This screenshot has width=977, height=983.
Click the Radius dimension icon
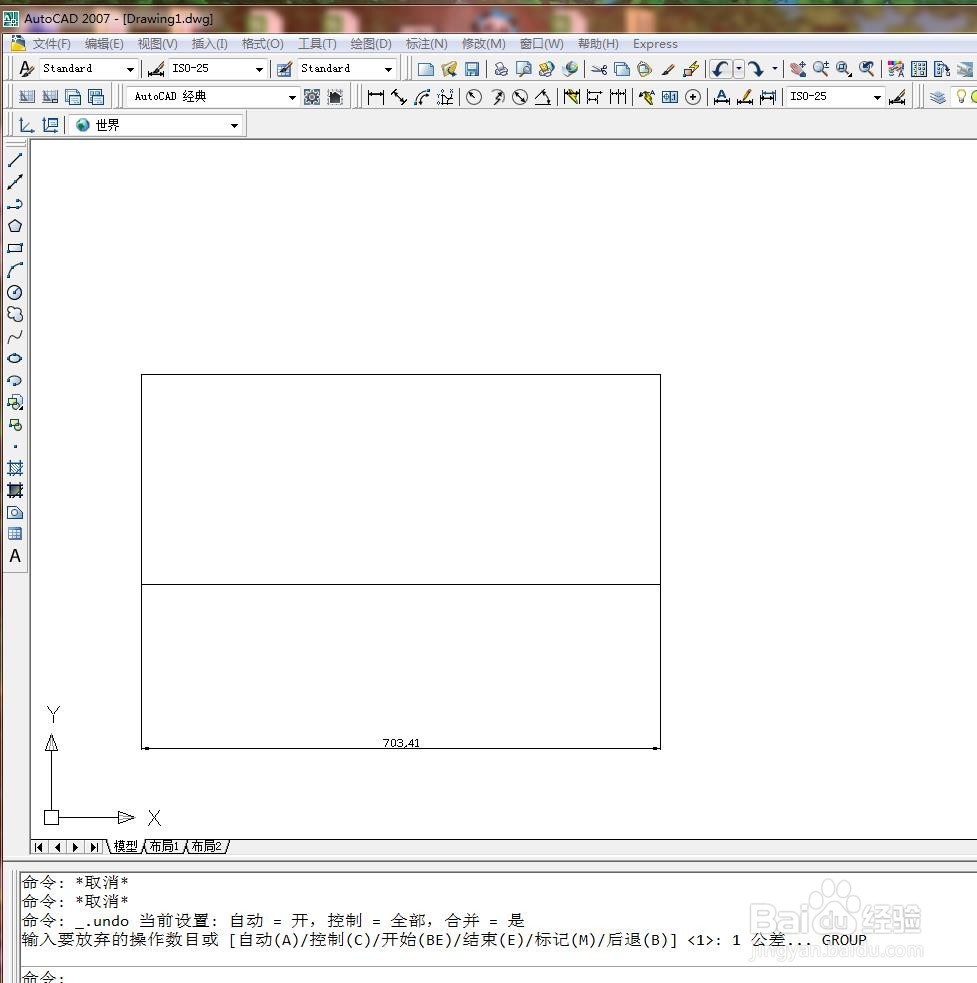coord(474,97)
